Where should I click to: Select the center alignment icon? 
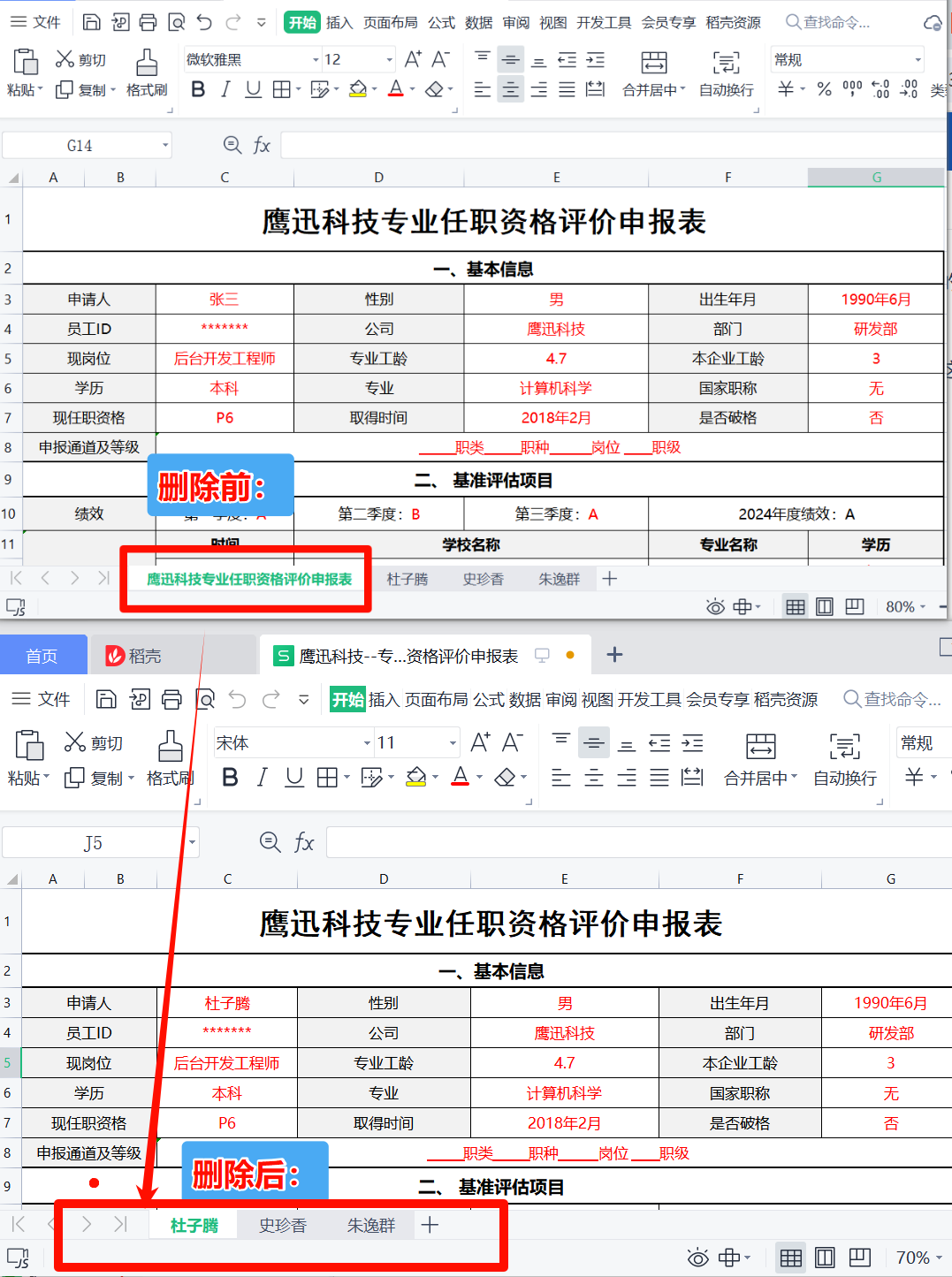(x=595, y=778)
